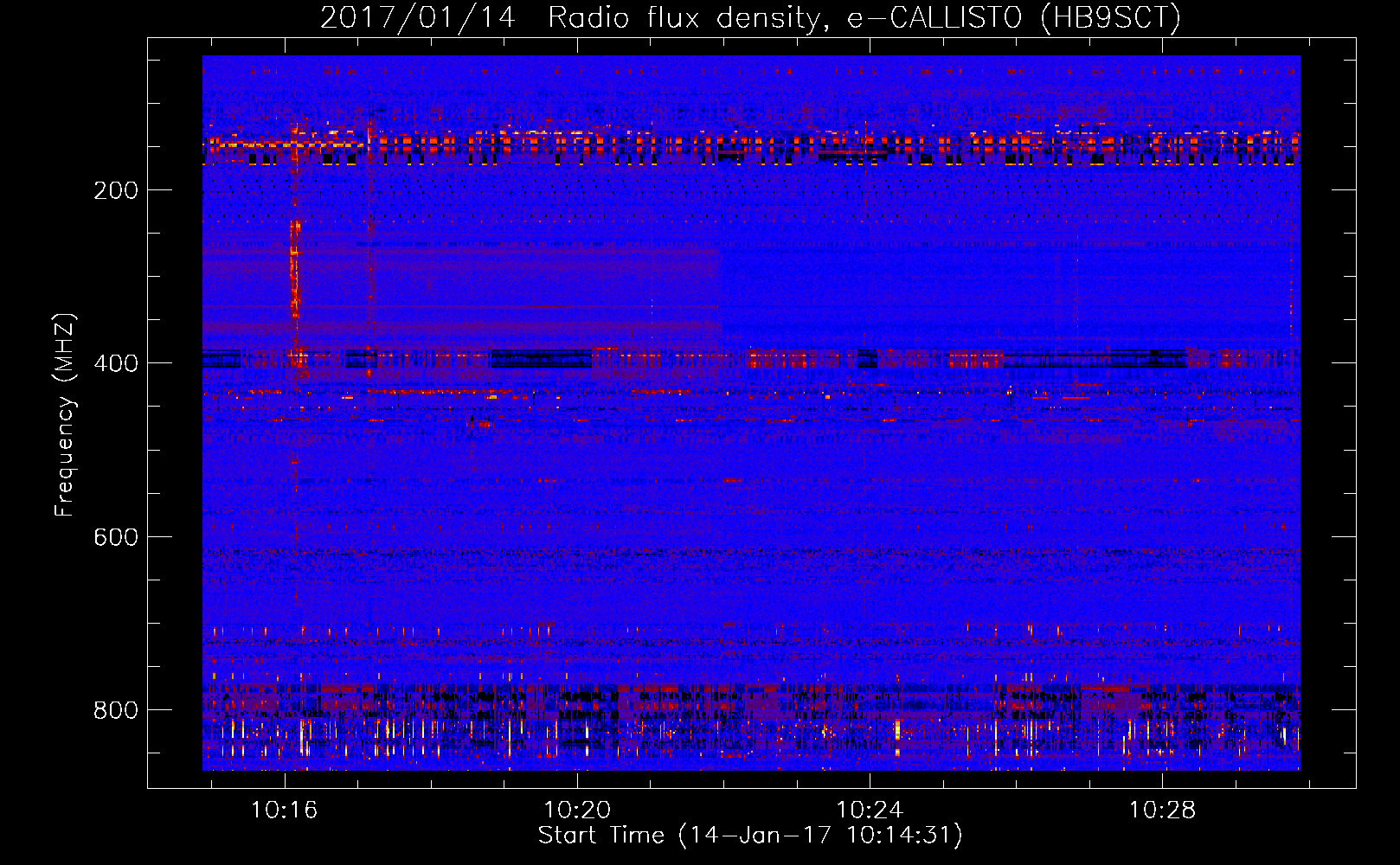Click the 200 frequency tick label
Viewport: 1400px width, 865px height.
pyautogui.click(x=116, y=190)
